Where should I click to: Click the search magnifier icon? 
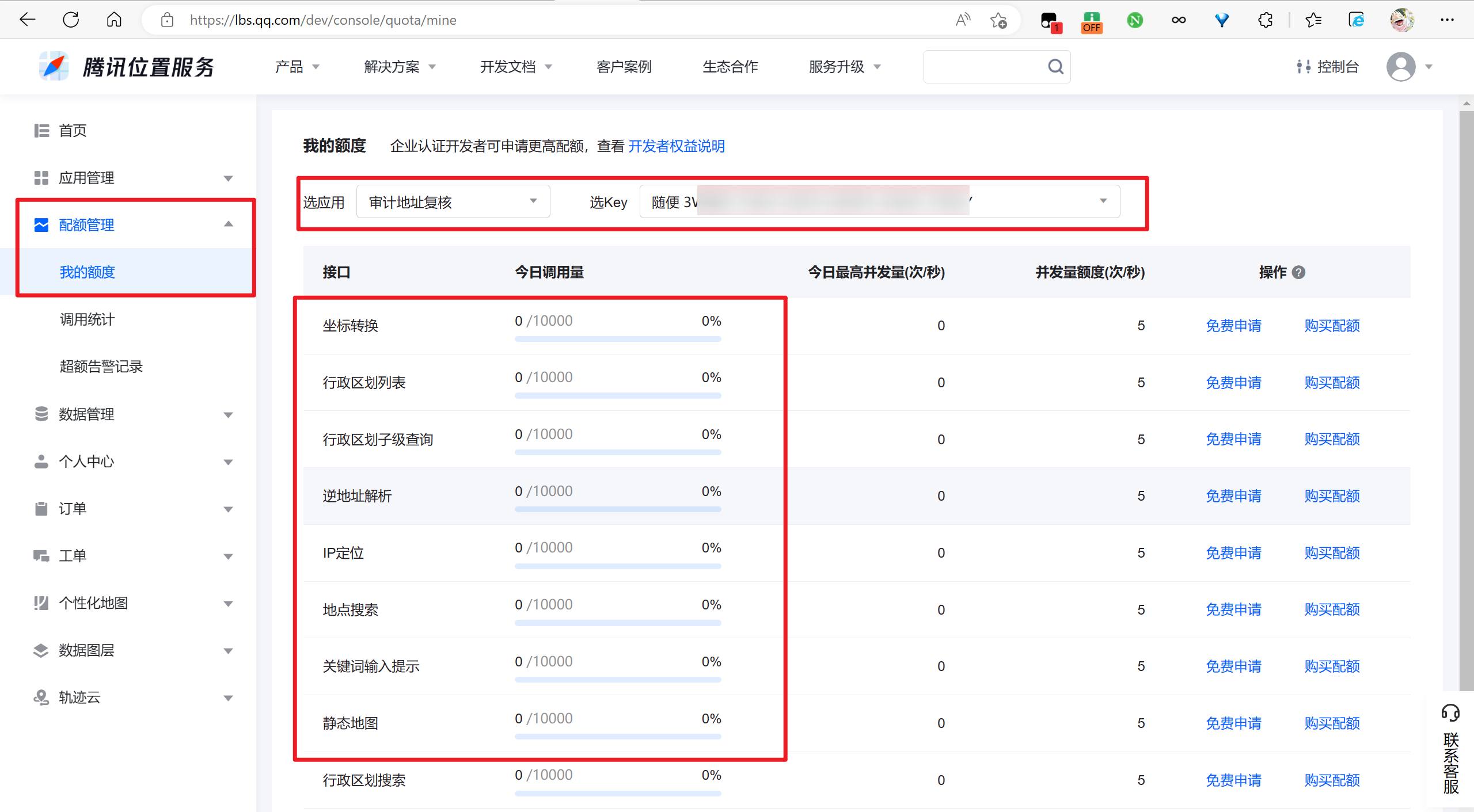[1055, 66]
